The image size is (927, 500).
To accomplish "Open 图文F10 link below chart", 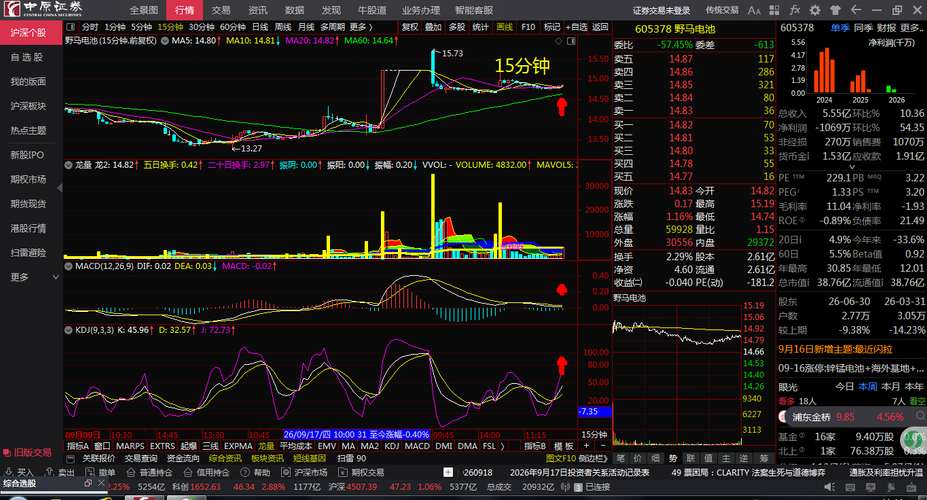I will click(561, 458).
